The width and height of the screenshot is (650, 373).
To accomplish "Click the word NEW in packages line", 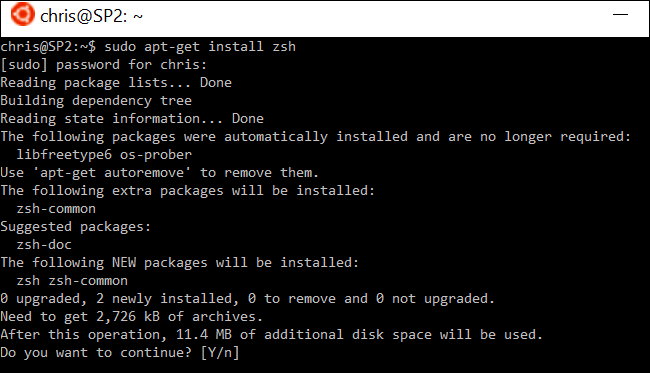I will [124, 263].
